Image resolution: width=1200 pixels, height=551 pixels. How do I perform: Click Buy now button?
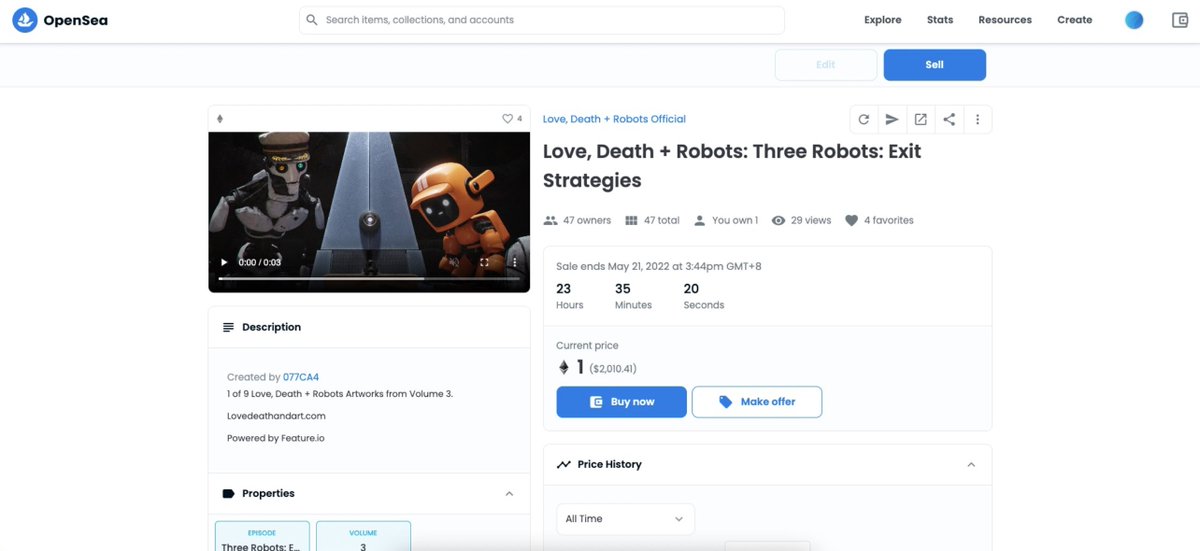click(x=622, y=402)
